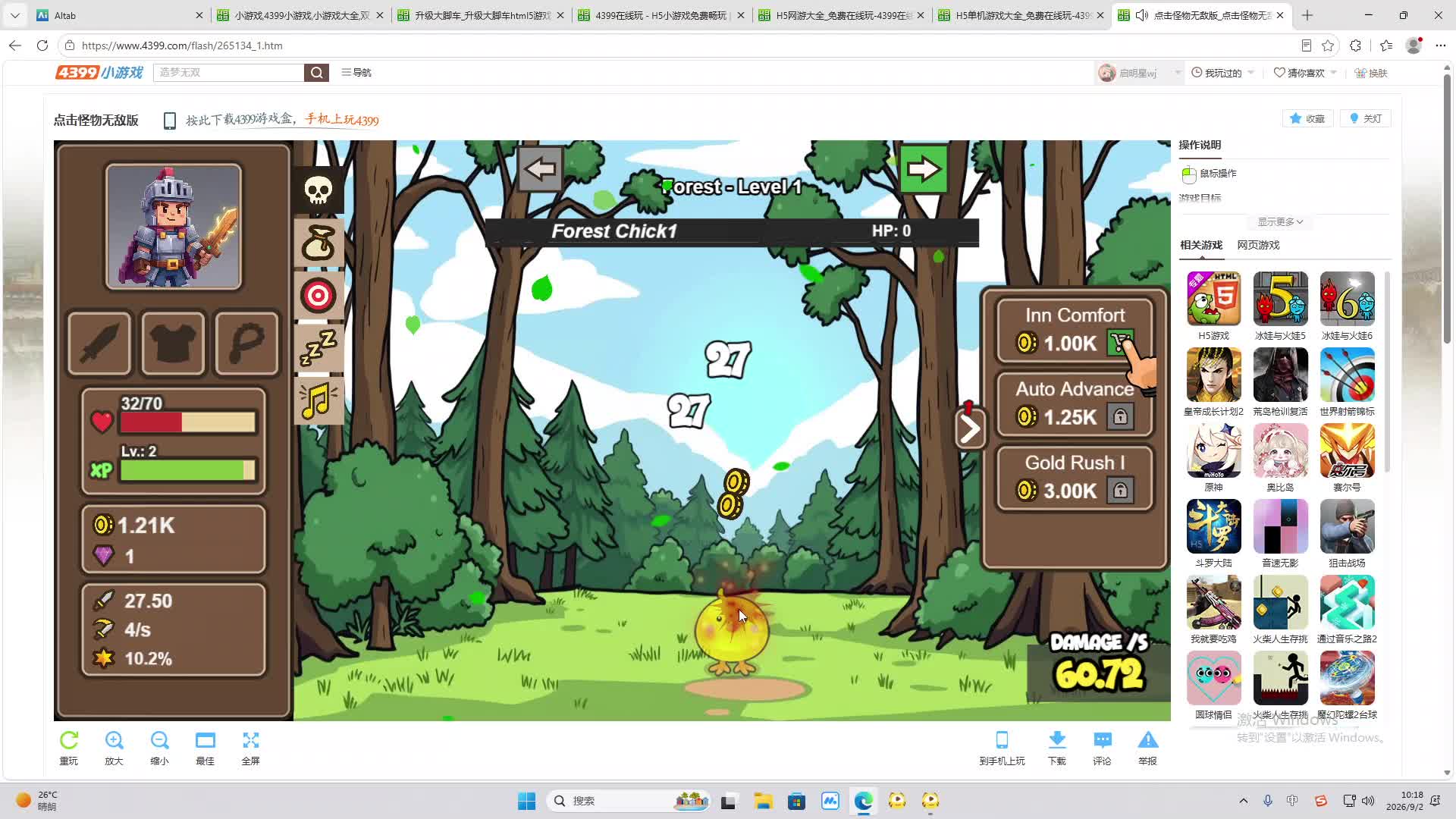
Task: Open new browser tab
Action: pos(1307,15)
